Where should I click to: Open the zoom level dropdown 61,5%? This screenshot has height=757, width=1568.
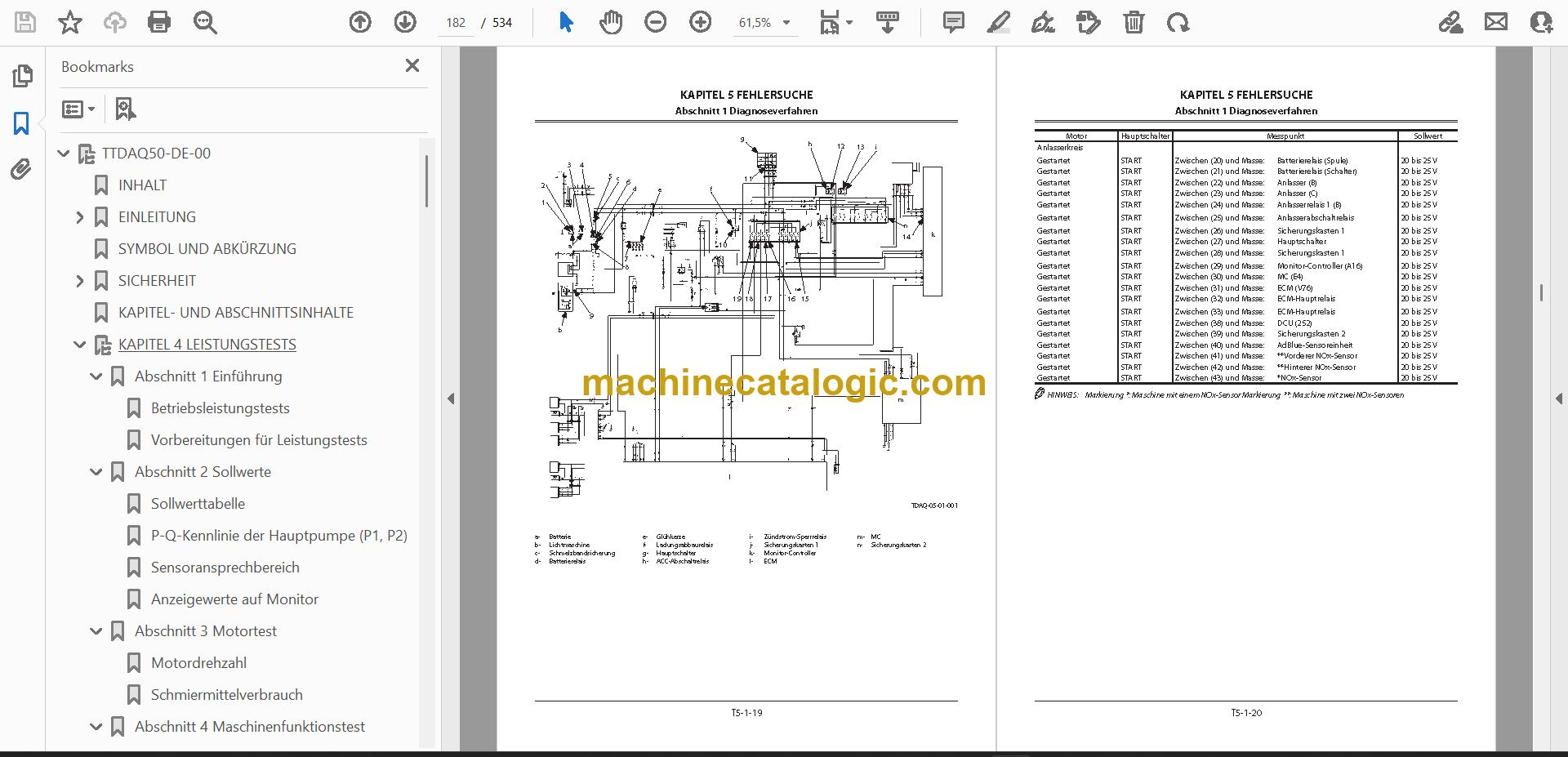click(764, 23)
